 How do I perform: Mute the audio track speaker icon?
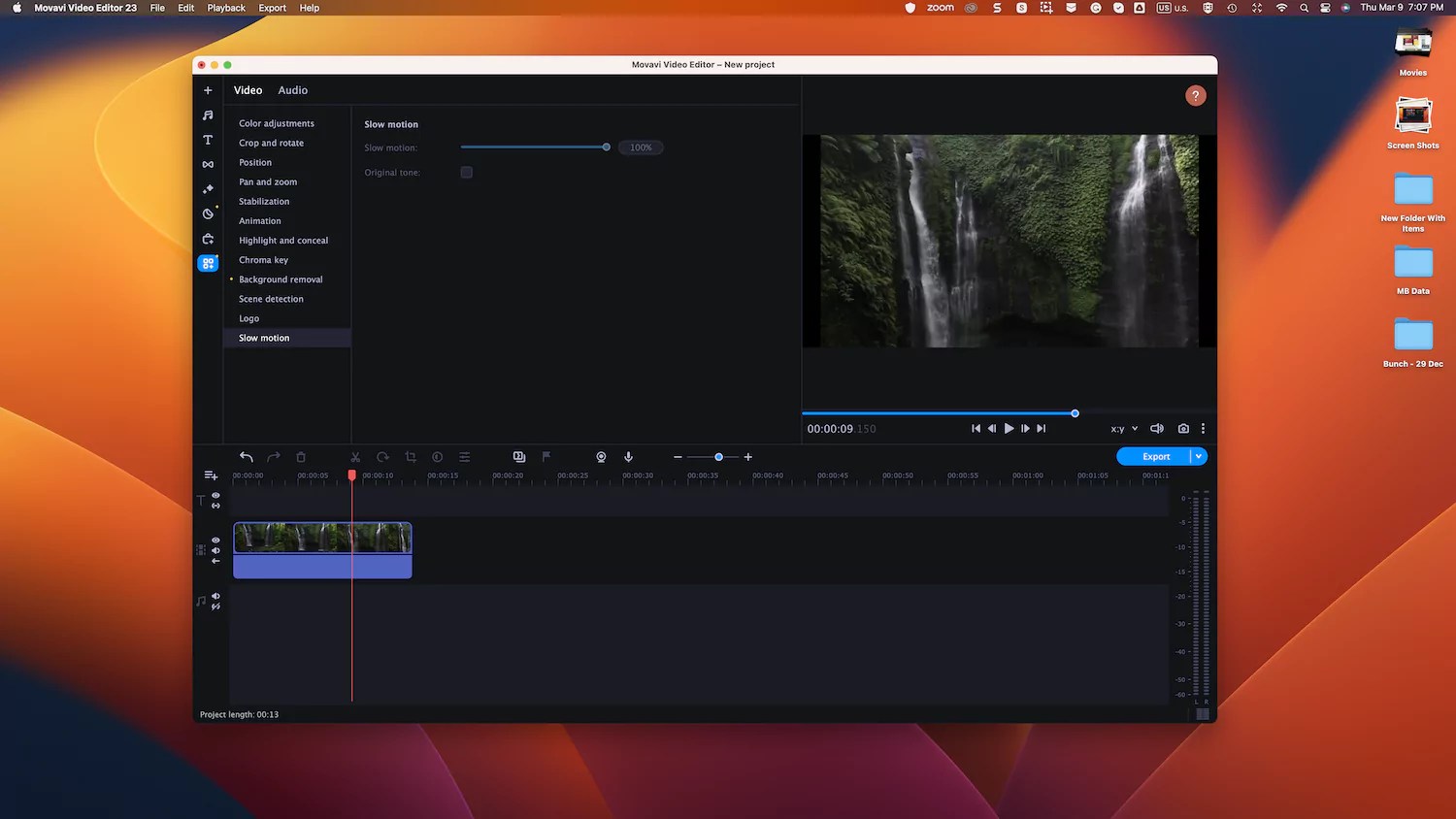pyautogui.click(x=215, y=597)
